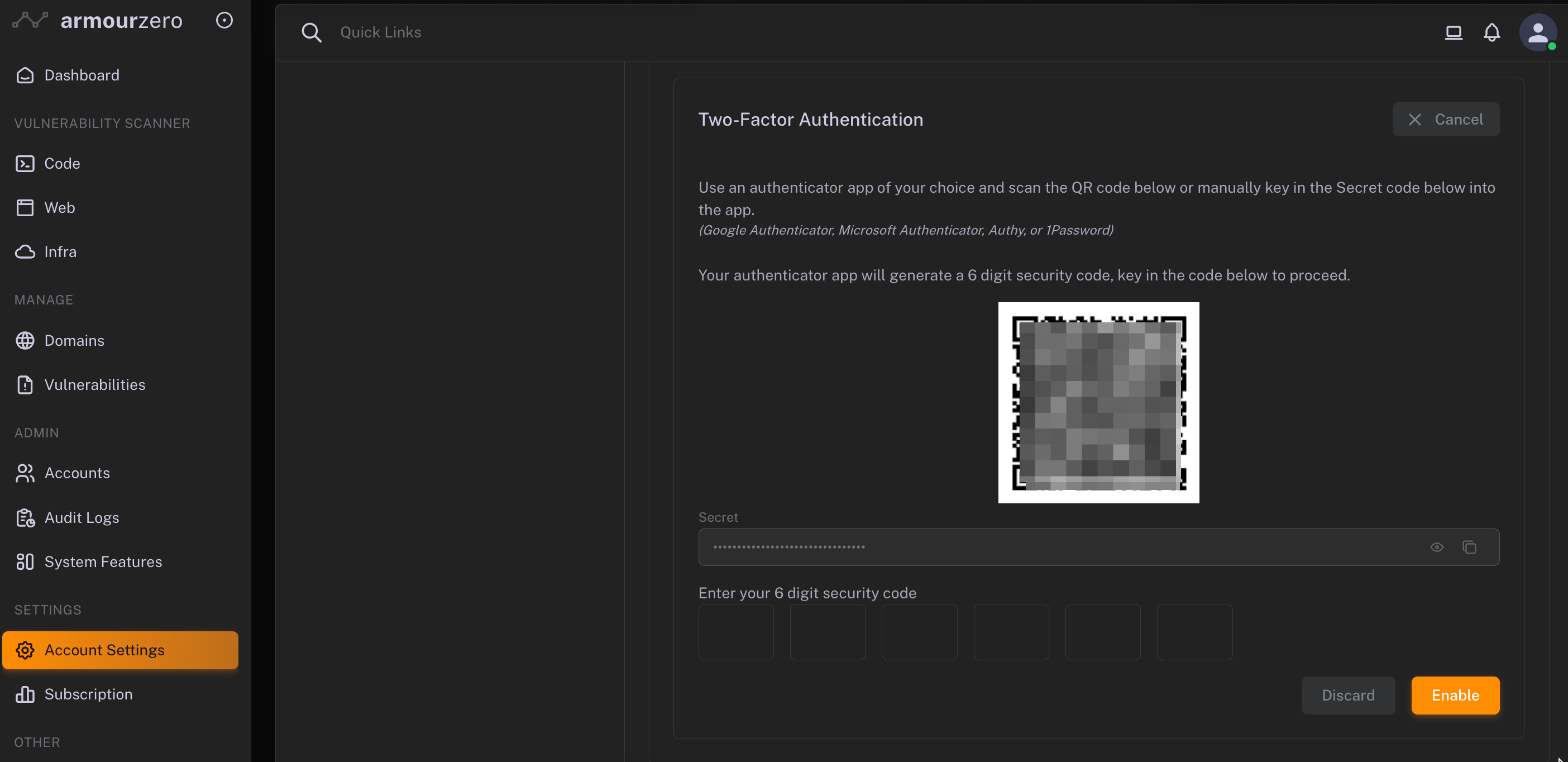Click the QR code image
The image size is (1568, 762).
tap(1098, 403)
